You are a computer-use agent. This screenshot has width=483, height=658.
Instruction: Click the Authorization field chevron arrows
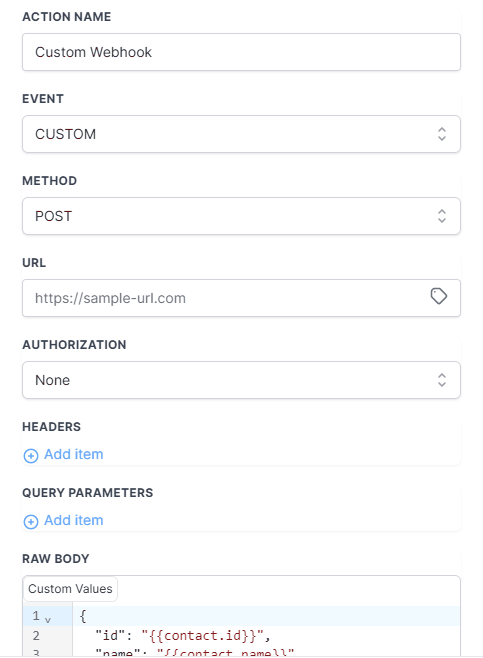point(441,380)
